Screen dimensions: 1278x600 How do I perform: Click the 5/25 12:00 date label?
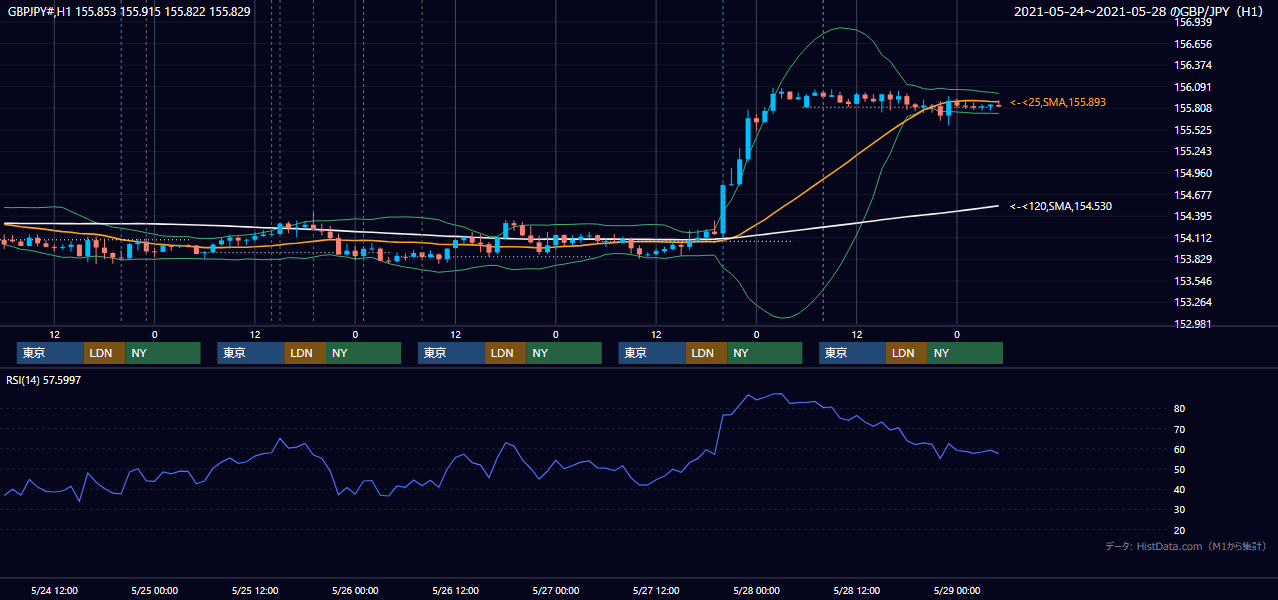tap(255, 590)
